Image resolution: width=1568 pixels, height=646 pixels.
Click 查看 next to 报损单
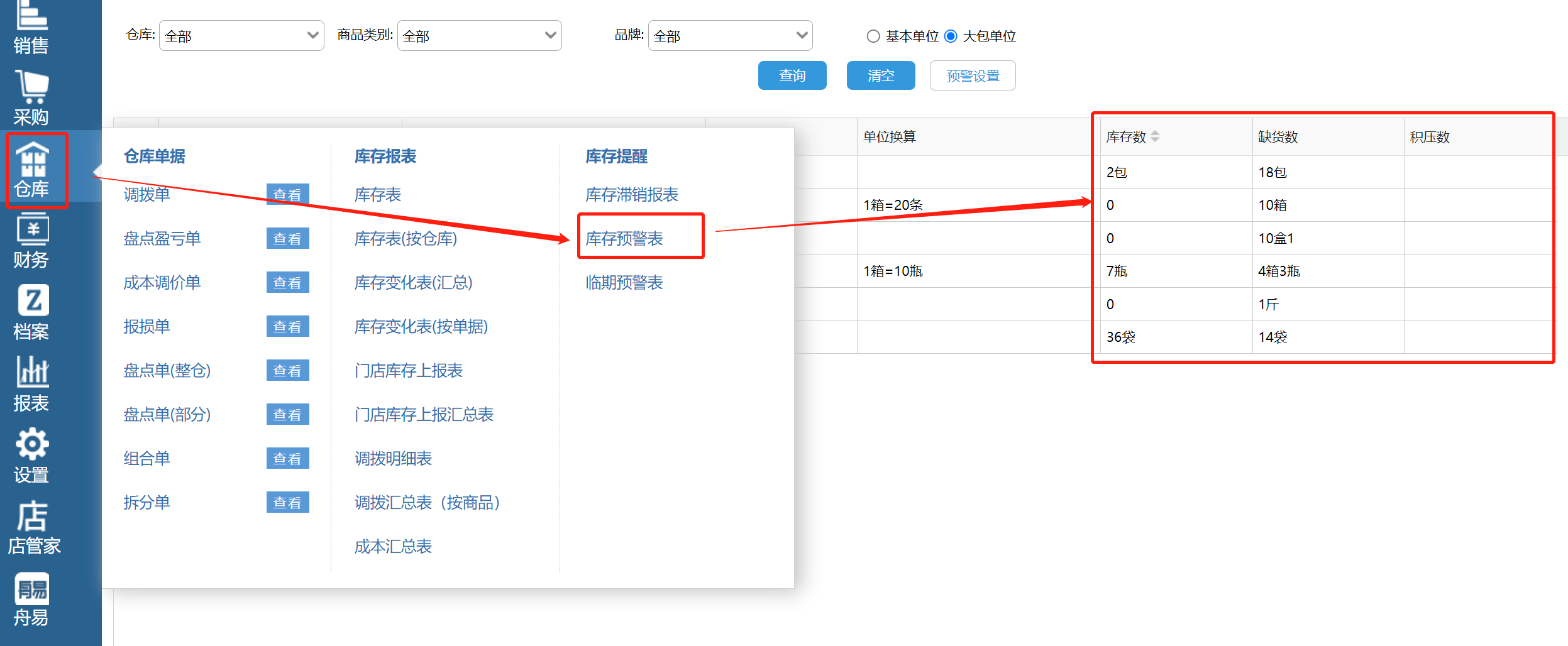click(287, 326)
